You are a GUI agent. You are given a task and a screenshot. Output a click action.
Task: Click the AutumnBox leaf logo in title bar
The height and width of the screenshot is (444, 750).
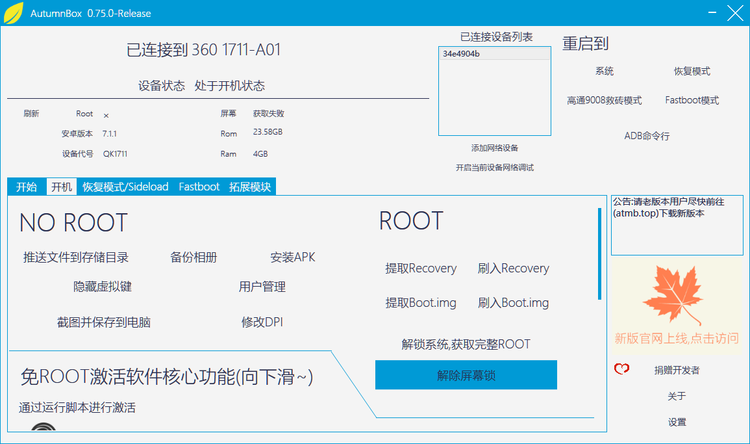pyautogui.click(x=13, y=12)
